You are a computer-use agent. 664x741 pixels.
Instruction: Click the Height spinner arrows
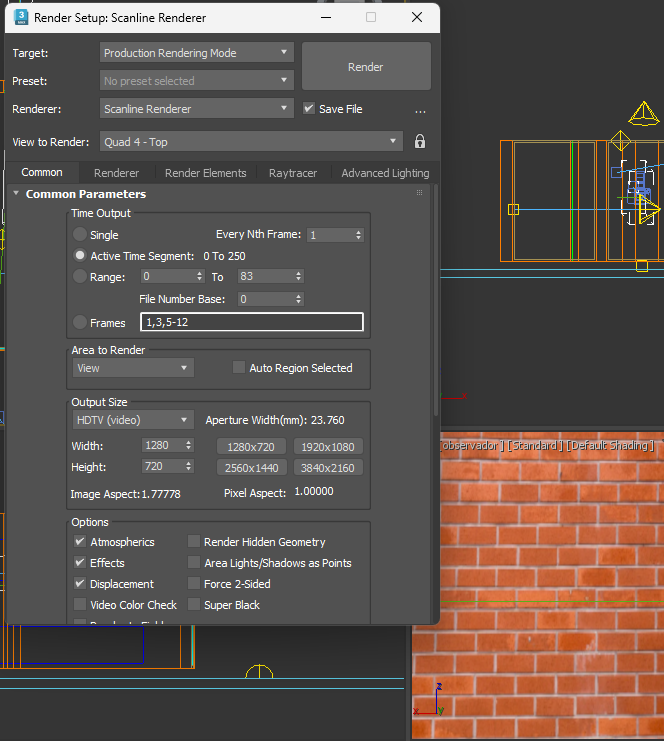point(188,467)
